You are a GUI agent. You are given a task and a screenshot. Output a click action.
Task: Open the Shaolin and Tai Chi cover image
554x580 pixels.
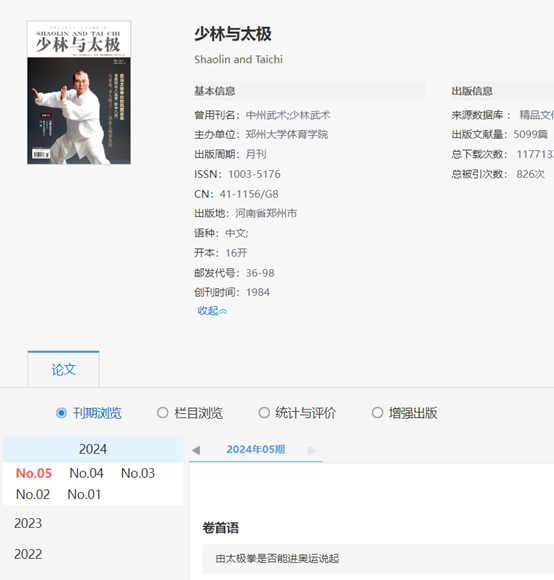[x=79, y=92]
